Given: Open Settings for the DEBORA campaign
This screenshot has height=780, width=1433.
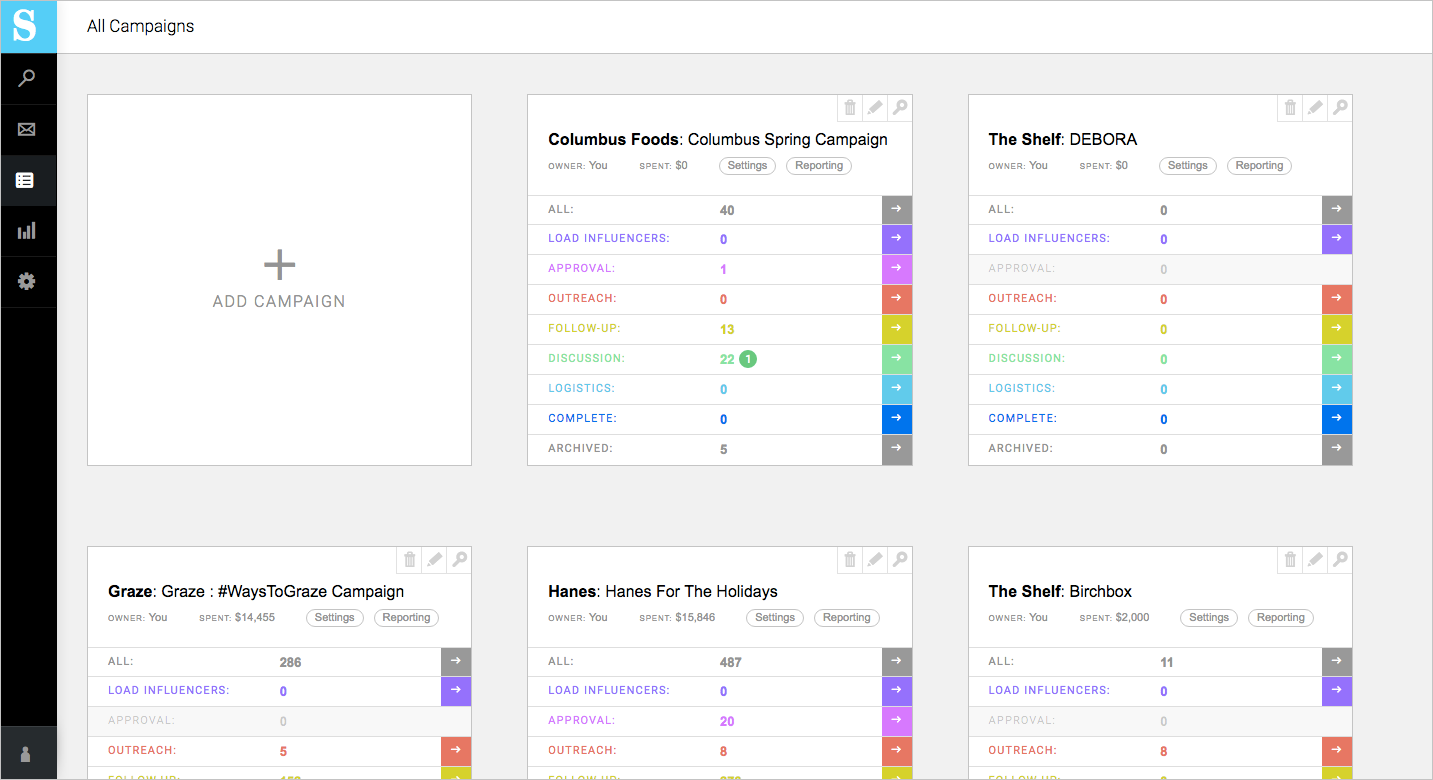Looking at the screenshot, I should (1188, 166).
